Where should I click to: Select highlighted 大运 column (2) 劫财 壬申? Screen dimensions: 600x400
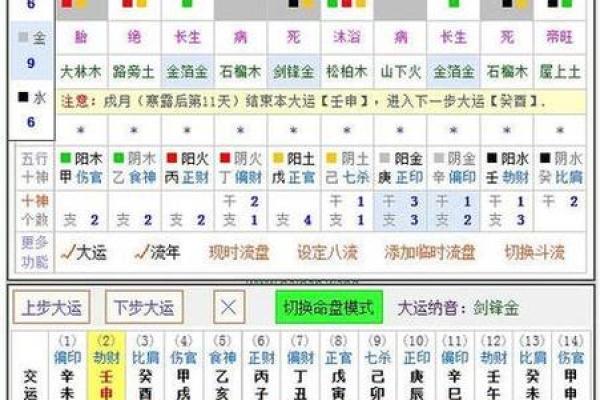coord(106,367)
